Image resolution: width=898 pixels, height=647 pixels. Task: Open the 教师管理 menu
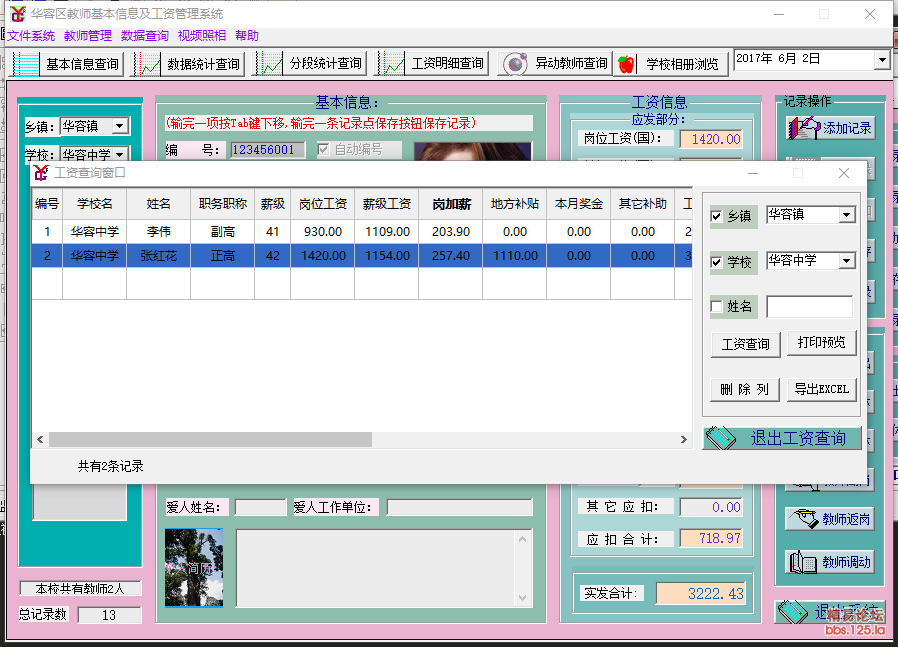coord(88,35)
